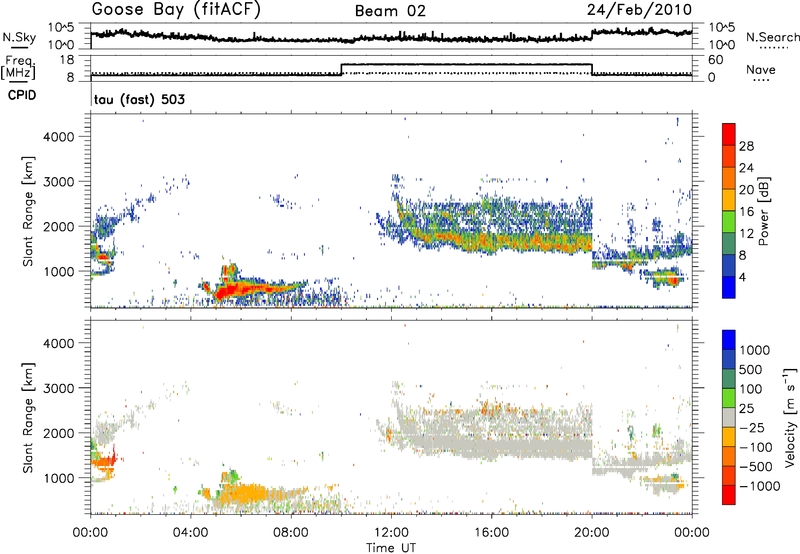Click the Nave axis value '60'

tap(715, 60)
